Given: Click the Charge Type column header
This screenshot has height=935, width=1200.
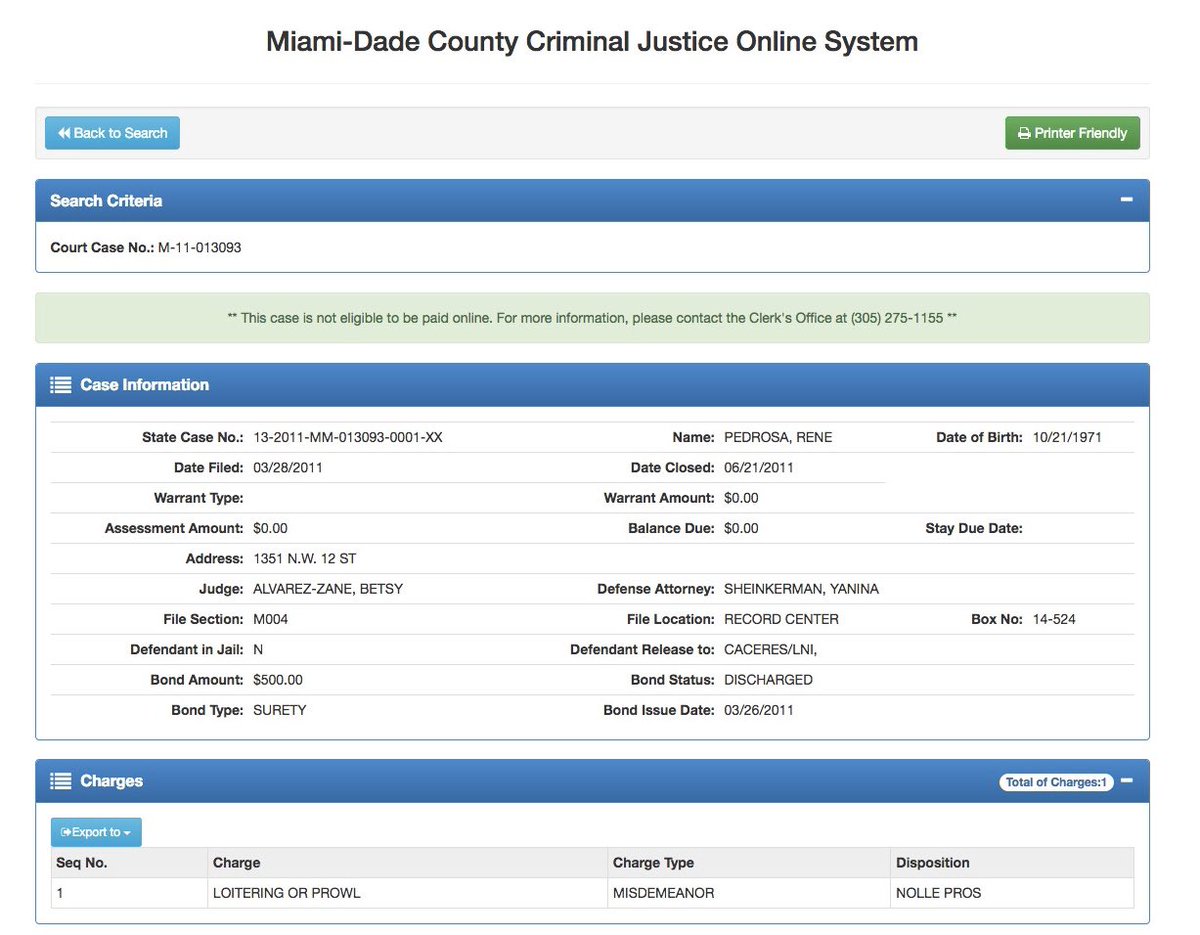Looking at the screenshot, I should (x=749, y=863).
